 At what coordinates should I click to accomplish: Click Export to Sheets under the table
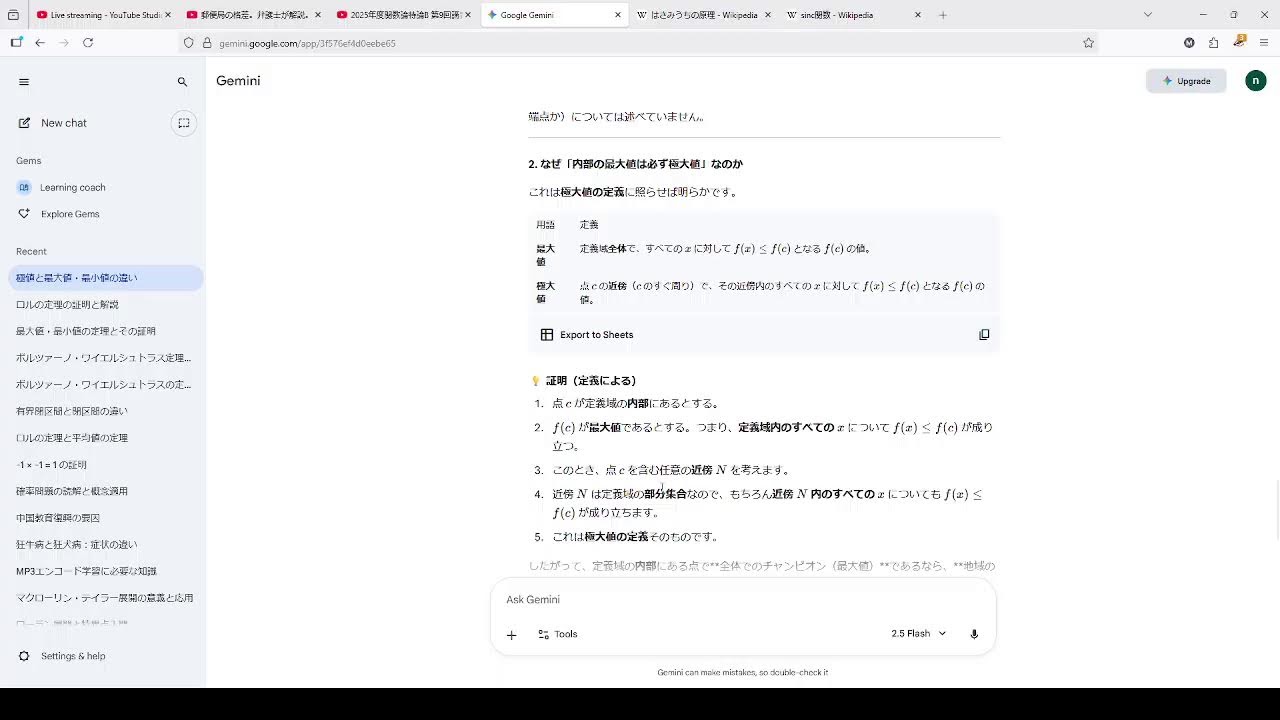pos(587,335)
